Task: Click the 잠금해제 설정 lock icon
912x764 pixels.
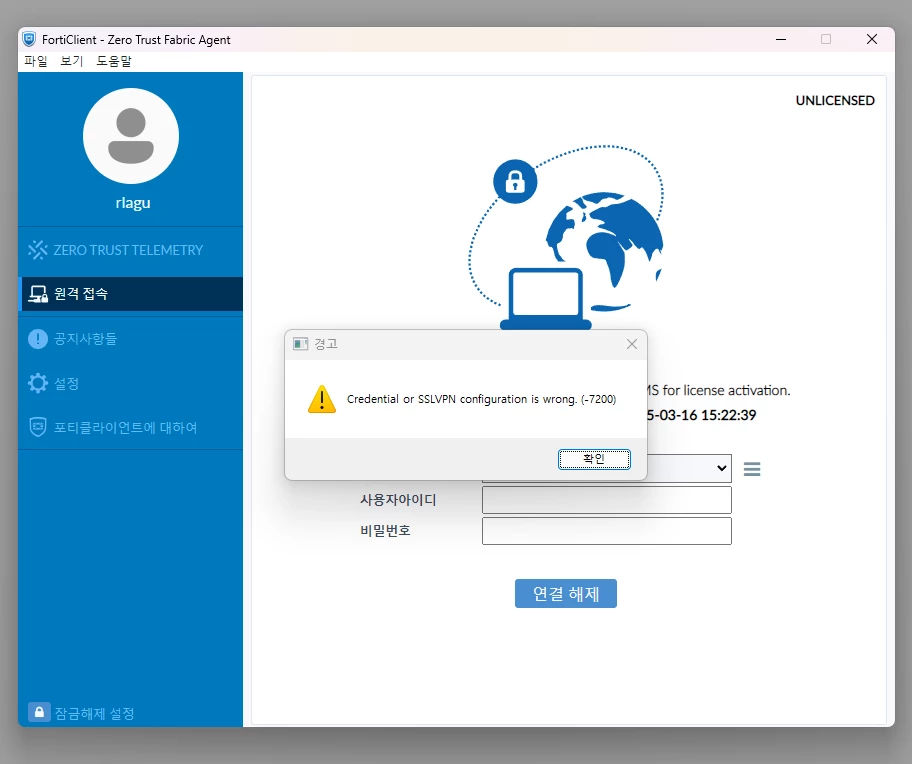Action: (39, 712)
